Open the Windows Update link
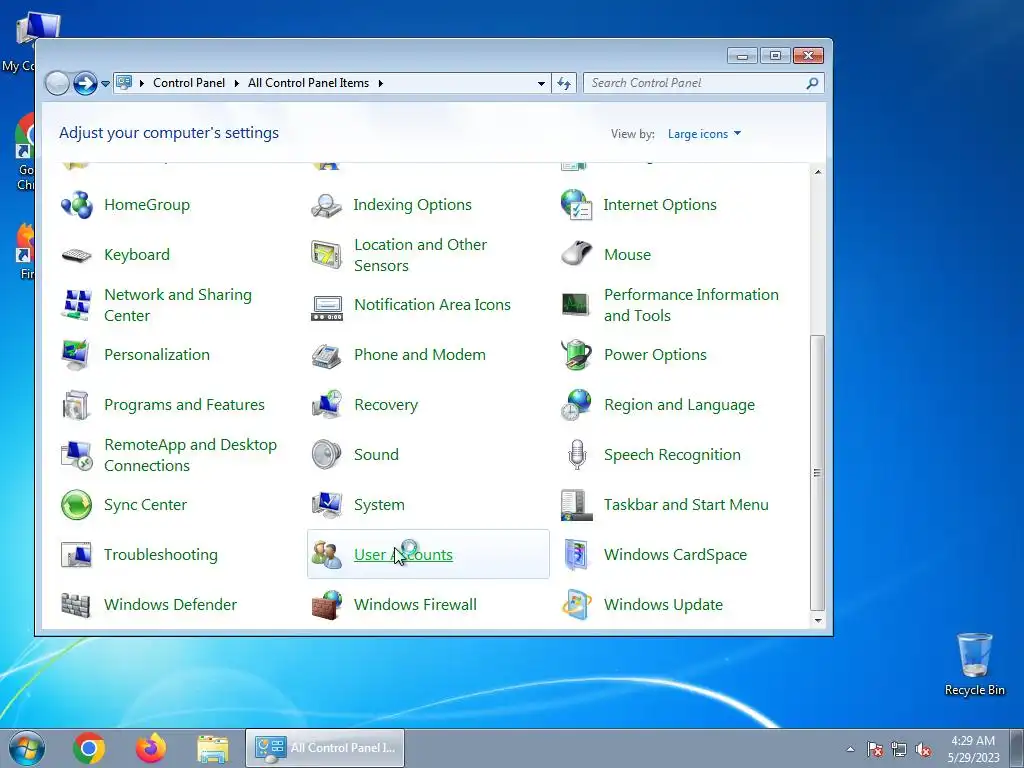 tap(664, 605)
